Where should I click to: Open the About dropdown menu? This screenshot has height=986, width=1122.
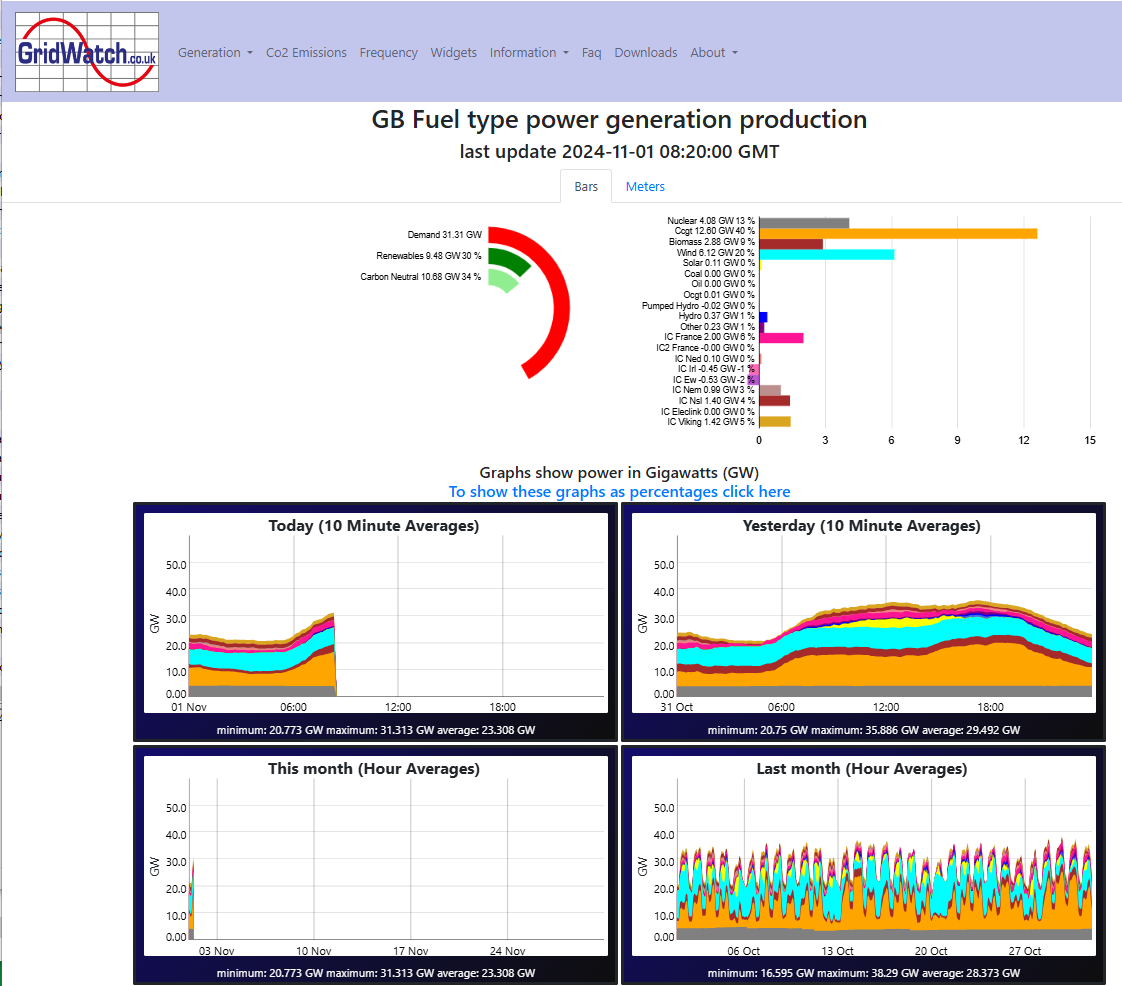[x=713, y=52]
